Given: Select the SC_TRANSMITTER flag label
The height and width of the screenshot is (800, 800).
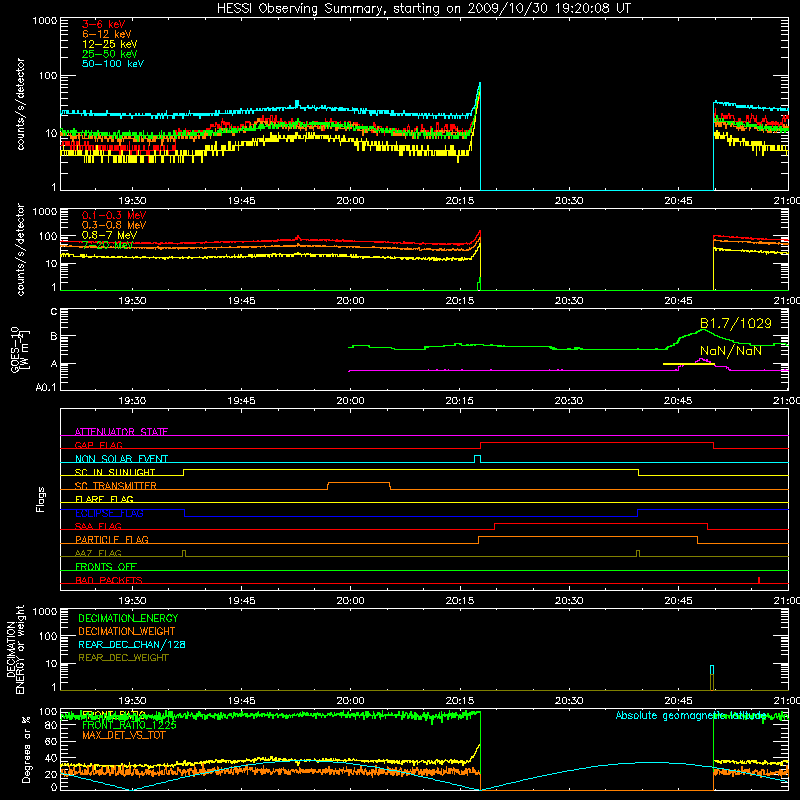Looking at the screenshot, I should coord(116,486).
